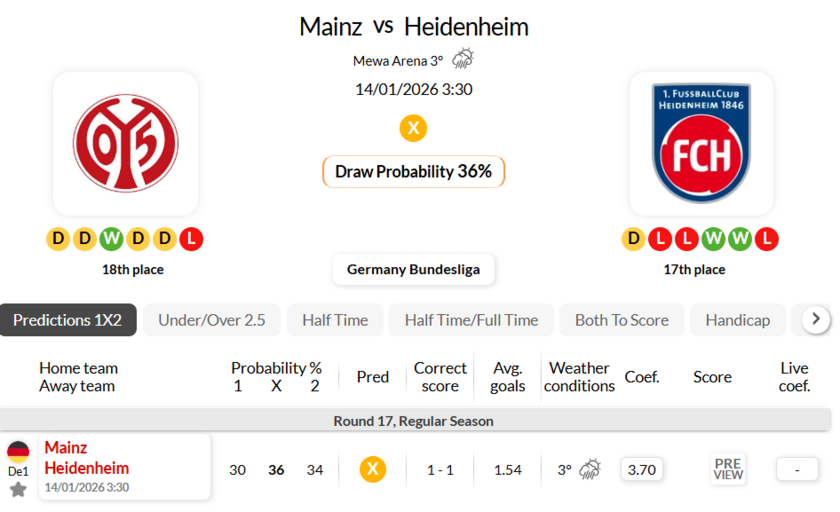
Task: Click Mainz's green W form badge
Action: 111,239
